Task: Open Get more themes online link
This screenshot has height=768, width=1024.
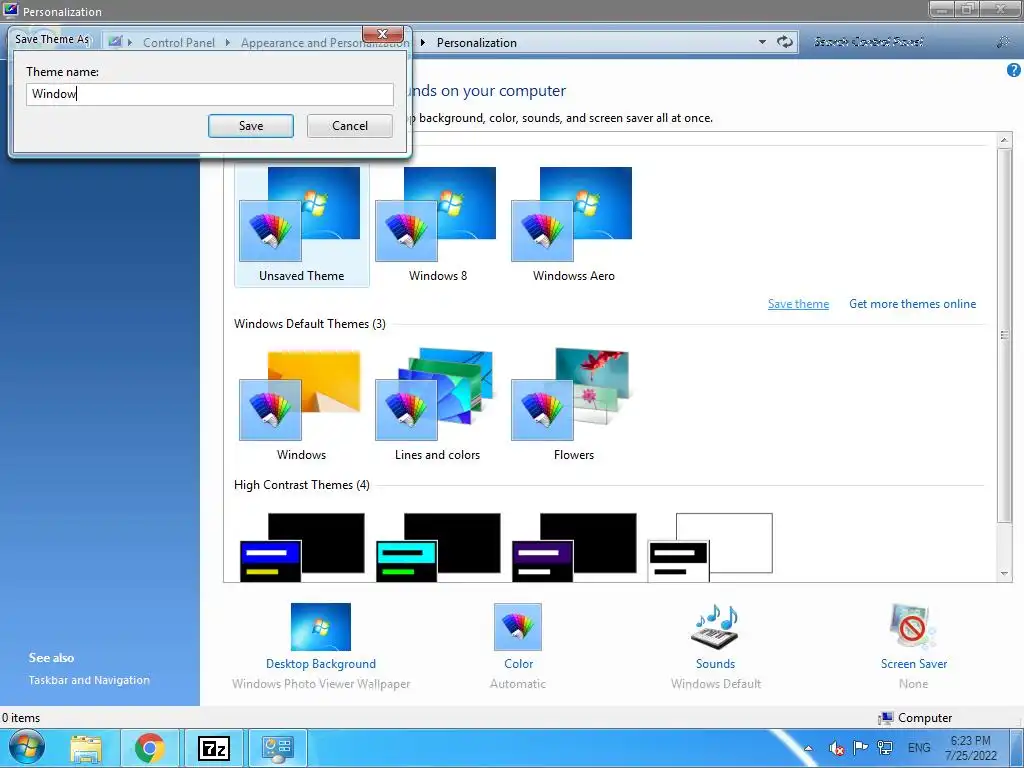Action: [912, 304]
